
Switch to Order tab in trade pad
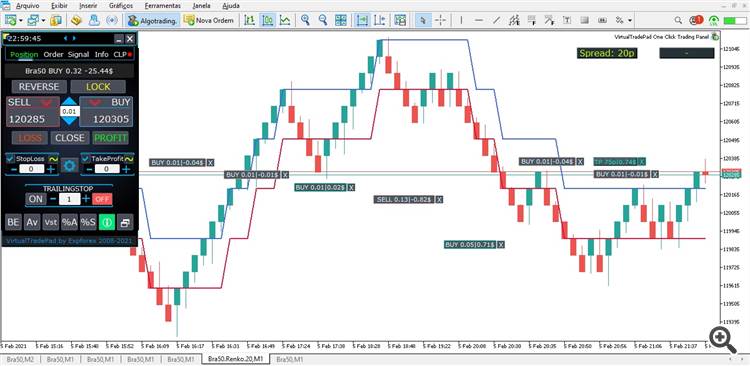(54, 55)
